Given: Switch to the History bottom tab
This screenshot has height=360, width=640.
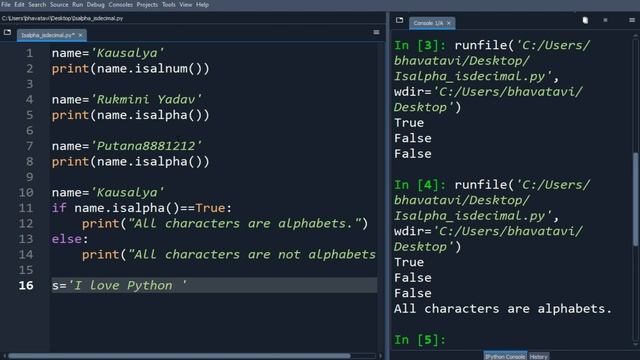Looking at the screenshot, I should pos(538,356).
